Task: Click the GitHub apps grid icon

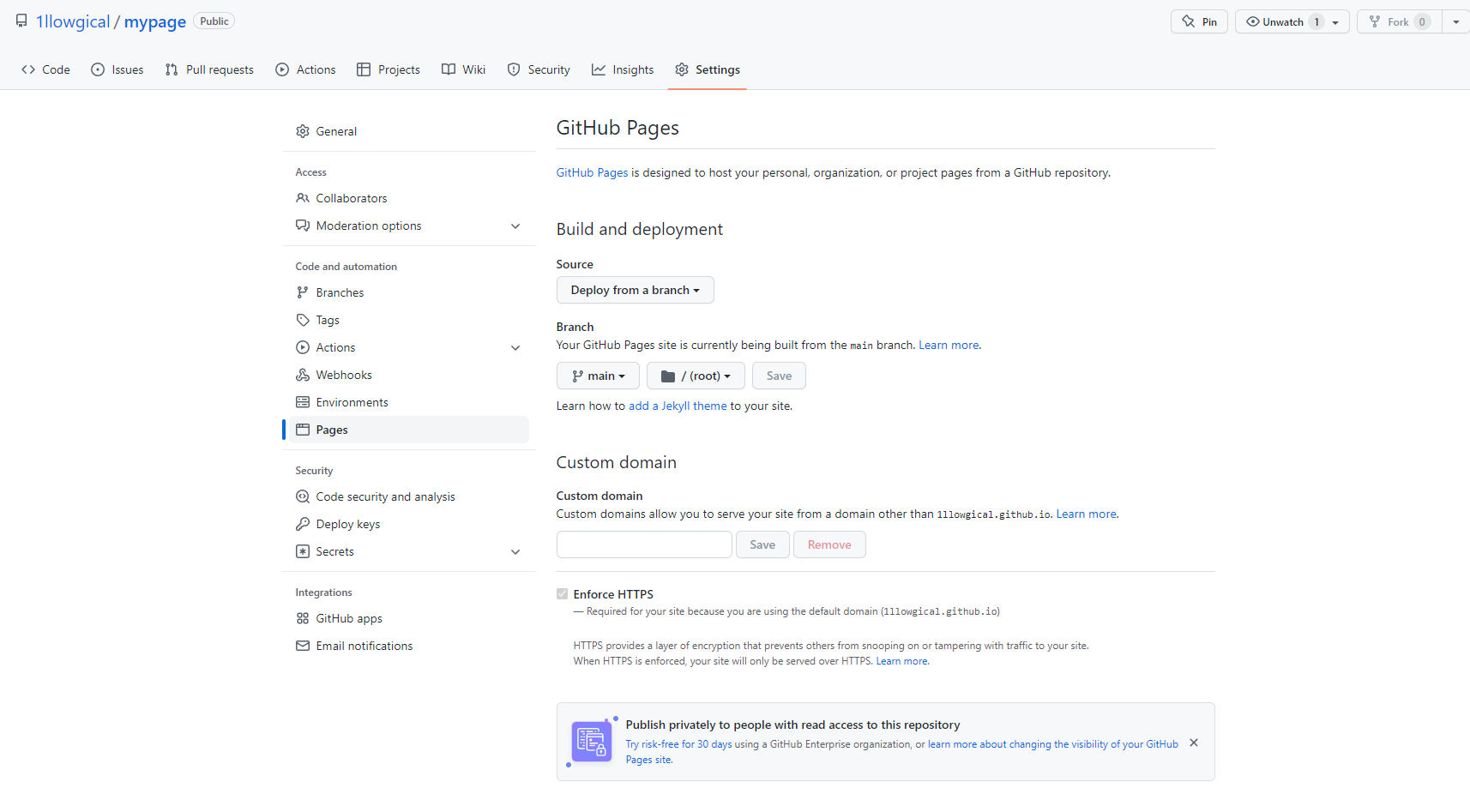Action: coord(303,618)
